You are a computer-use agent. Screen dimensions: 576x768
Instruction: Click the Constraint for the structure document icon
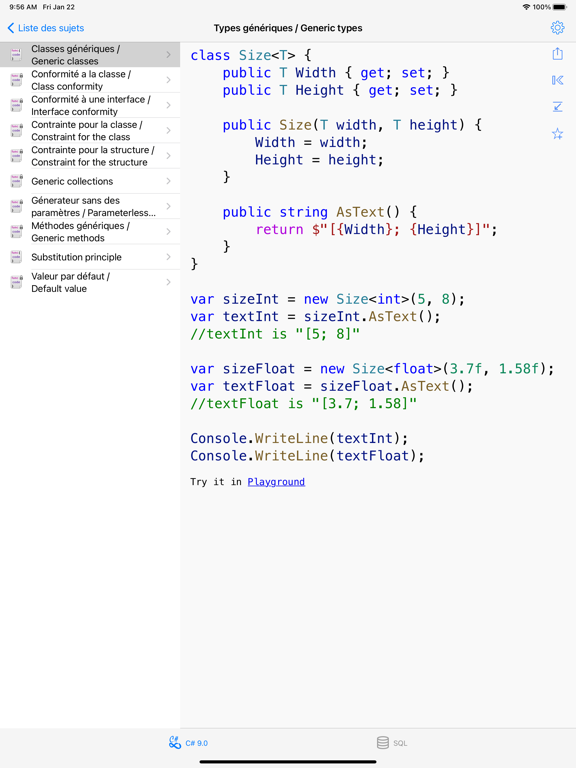[x=17, y=156]
